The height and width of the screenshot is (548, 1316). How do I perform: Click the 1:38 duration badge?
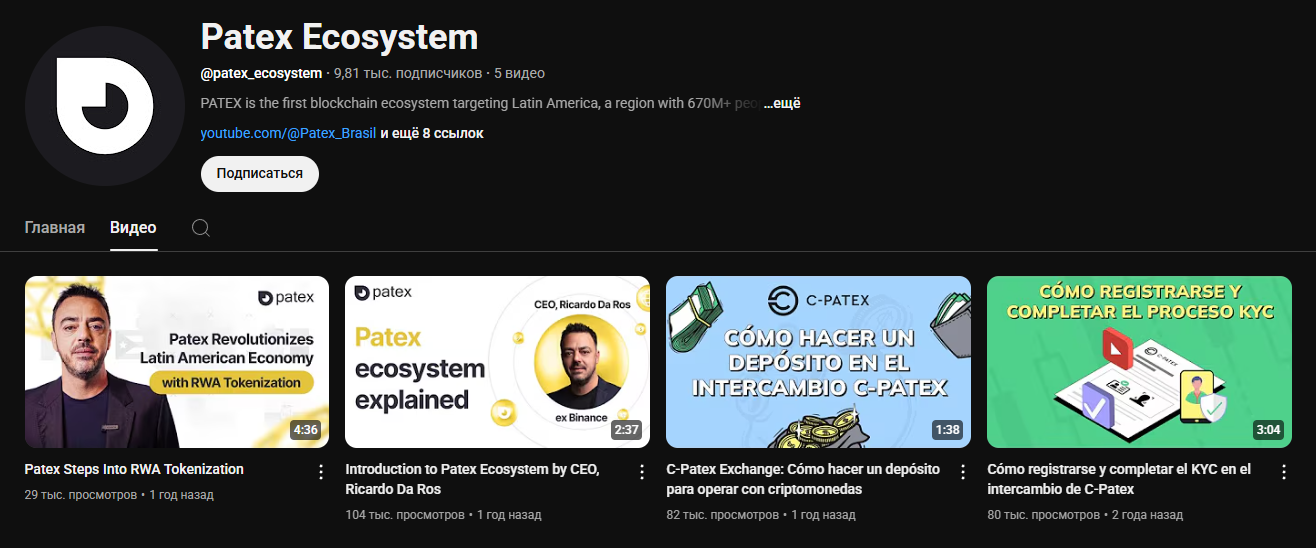click(x=947, y=430)
